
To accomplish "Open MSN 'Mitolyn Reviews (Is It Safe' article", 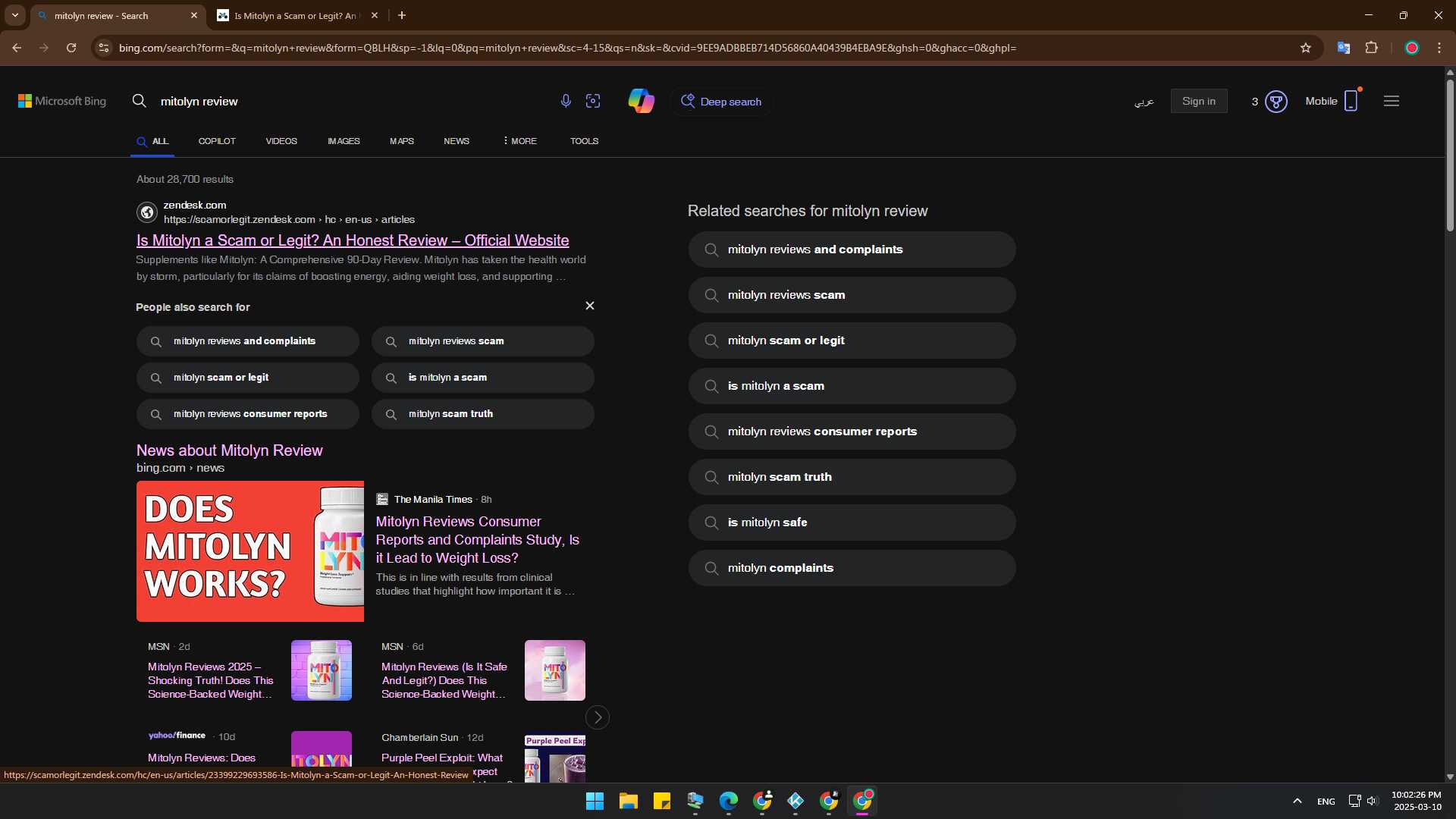I will pos(444,680).
